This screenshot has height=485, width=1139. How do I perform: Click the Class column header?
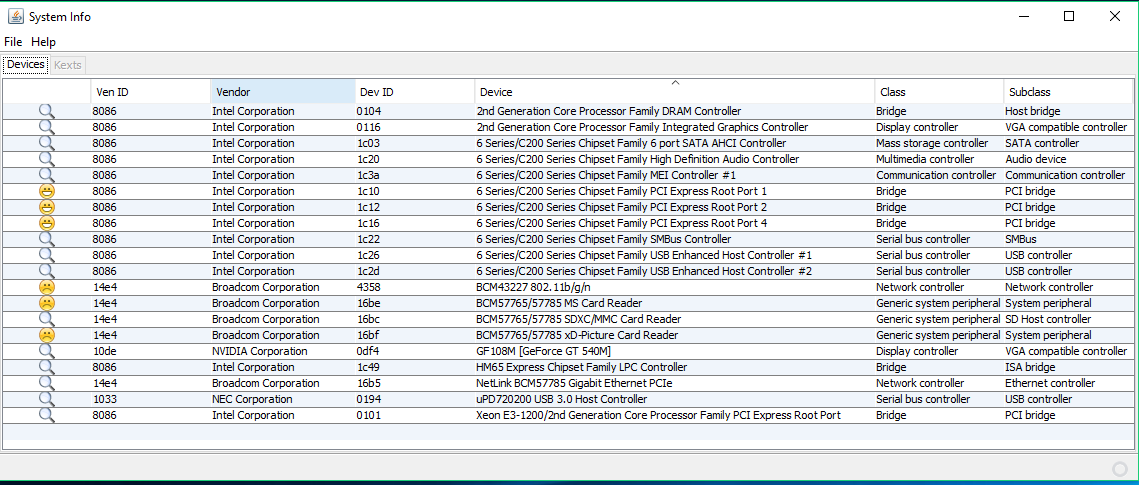pos(939,91)
